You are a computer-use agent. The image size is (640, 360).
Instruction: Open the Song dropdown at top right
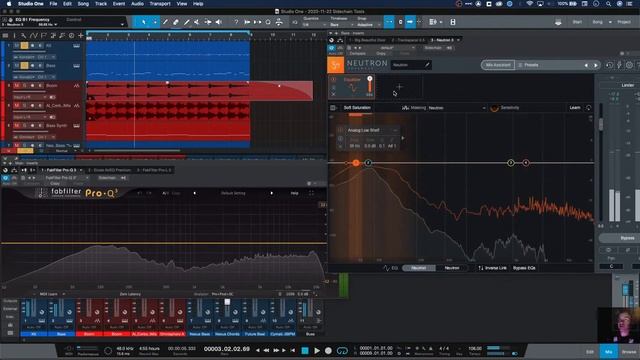click(x=610, y=22)
